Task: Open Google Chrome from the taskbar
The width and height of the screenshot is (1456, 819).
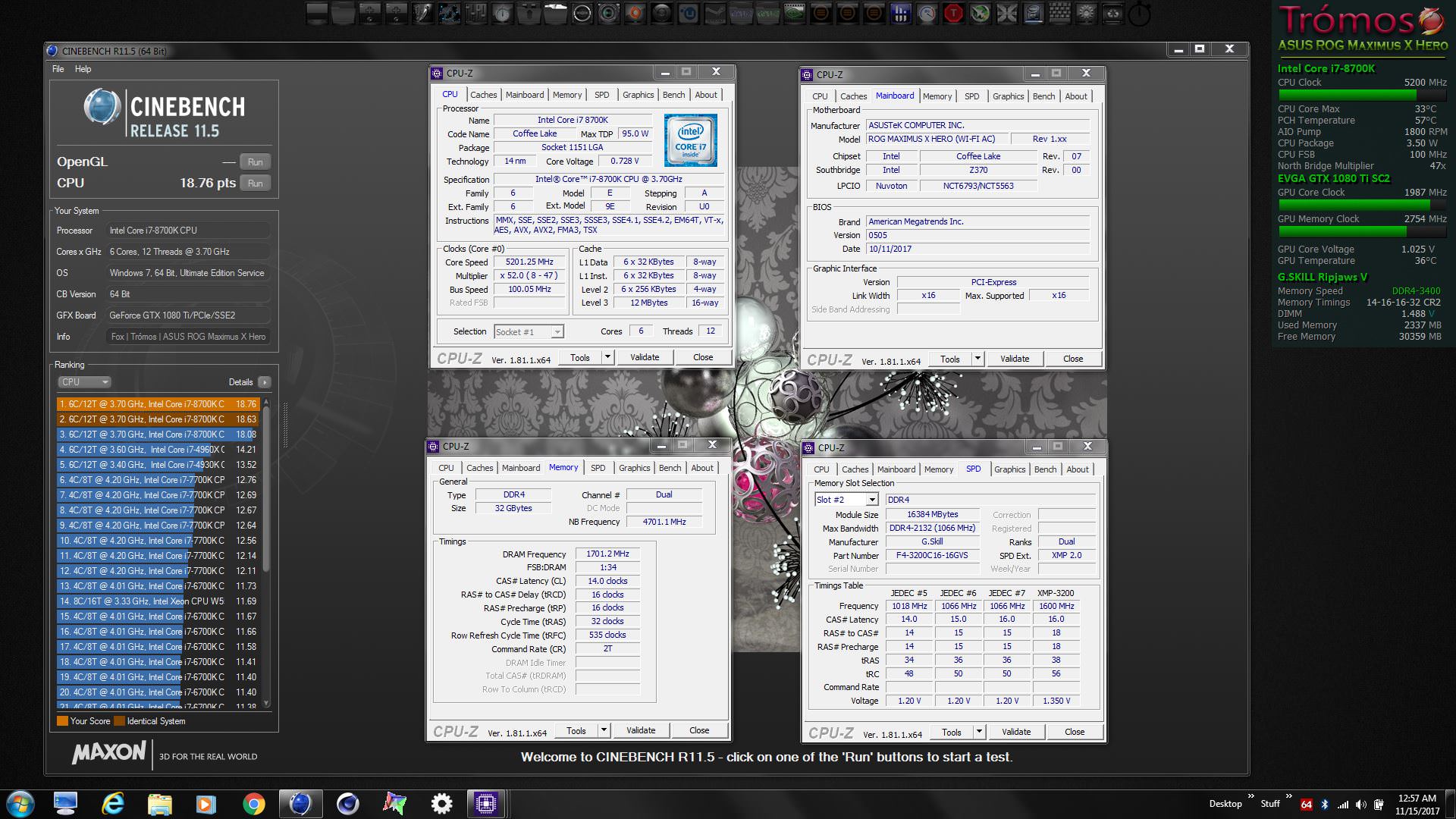Action: pos(253,804)
